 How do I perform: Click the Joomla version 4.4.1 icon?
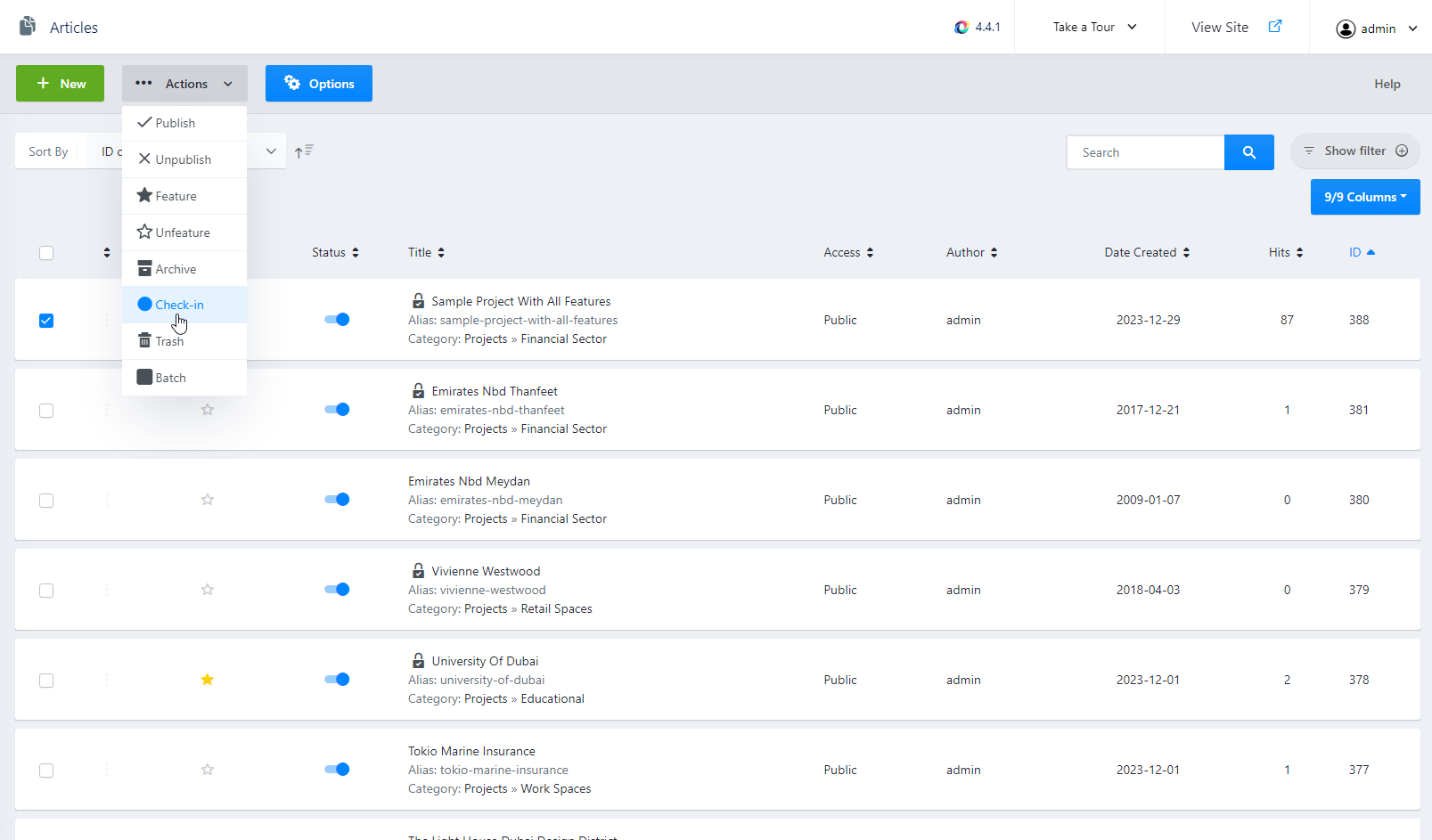pos(961,28)
